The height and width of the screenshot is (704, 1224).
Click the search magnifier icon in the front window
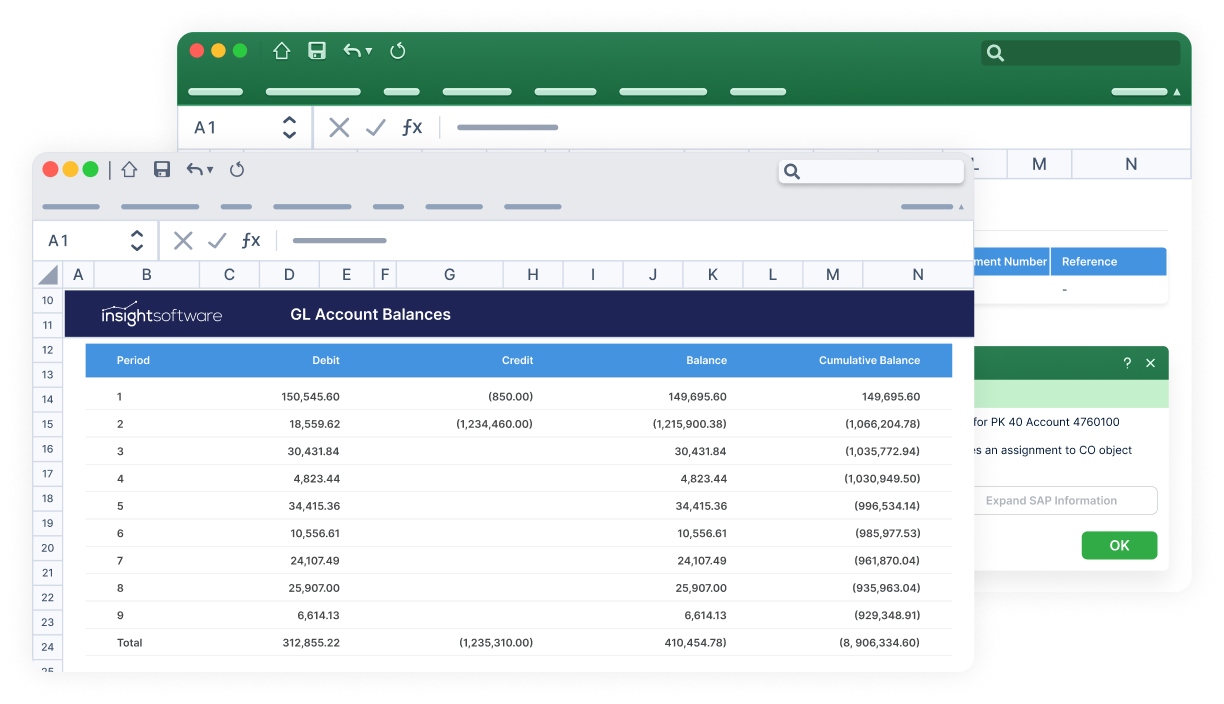[791, 172]
